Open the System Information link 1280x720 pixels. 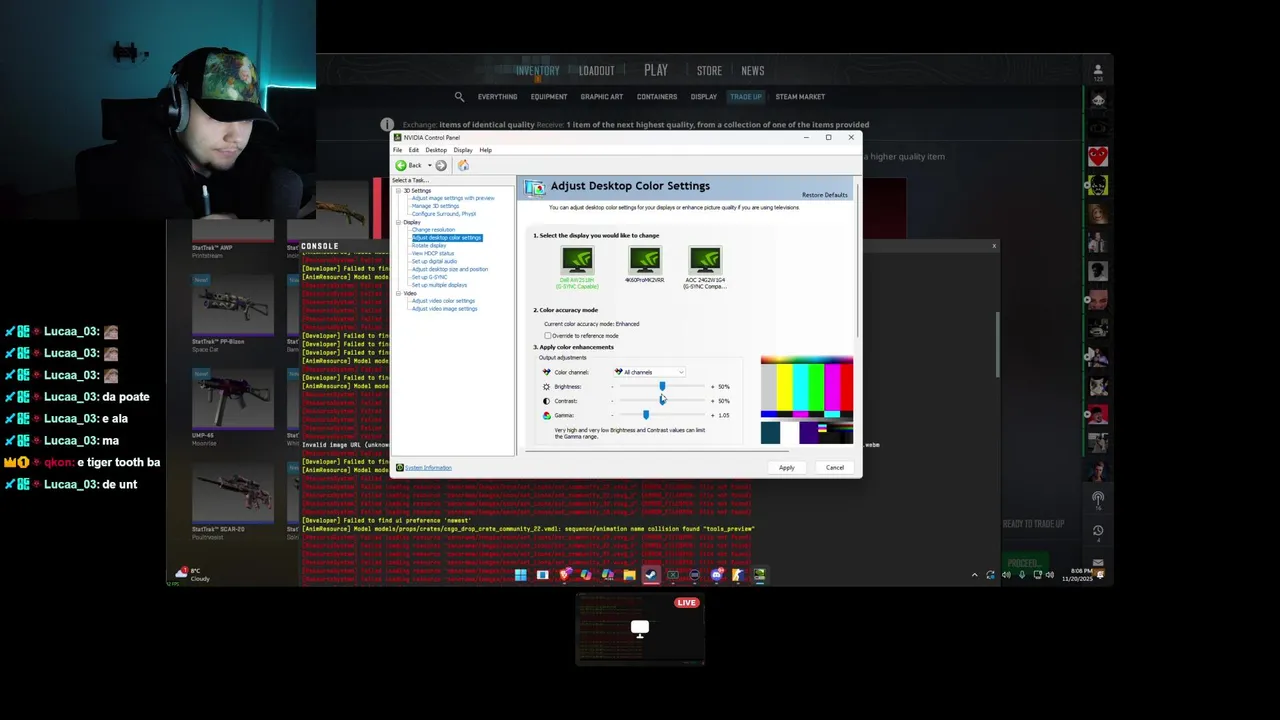click(x=428, y=467)
